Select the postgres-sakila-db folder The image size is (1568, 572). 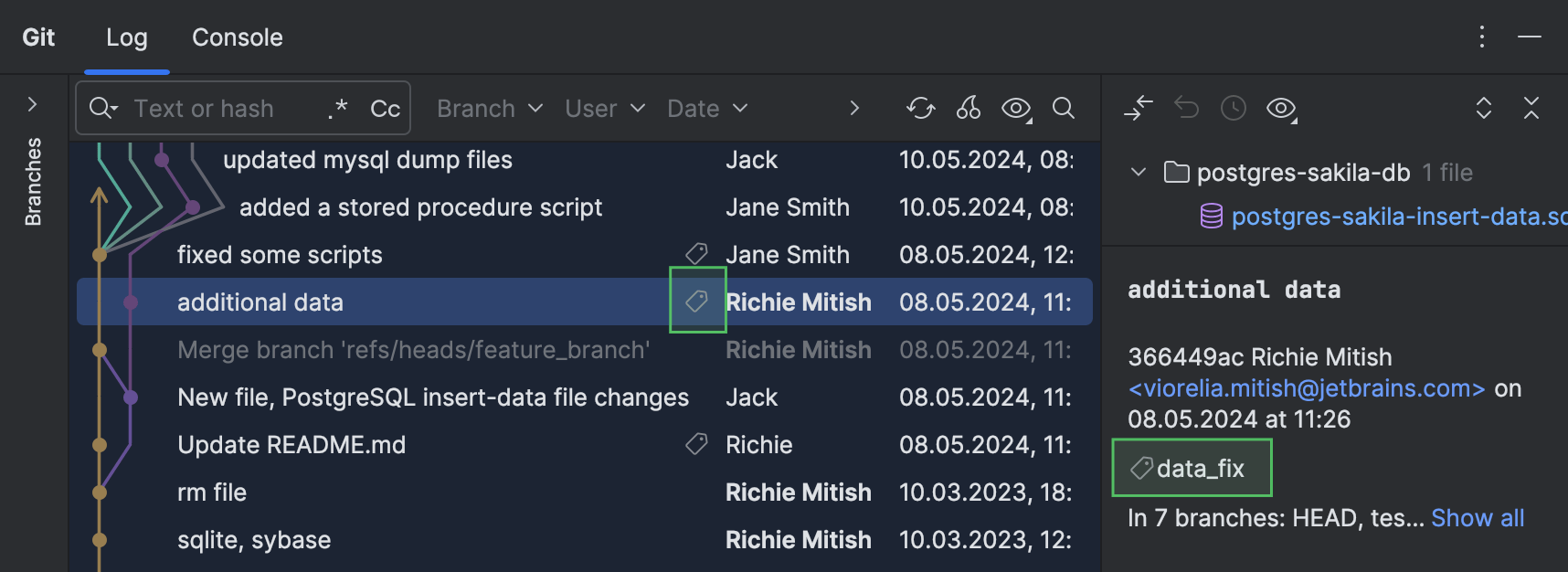pos(1303,173)
